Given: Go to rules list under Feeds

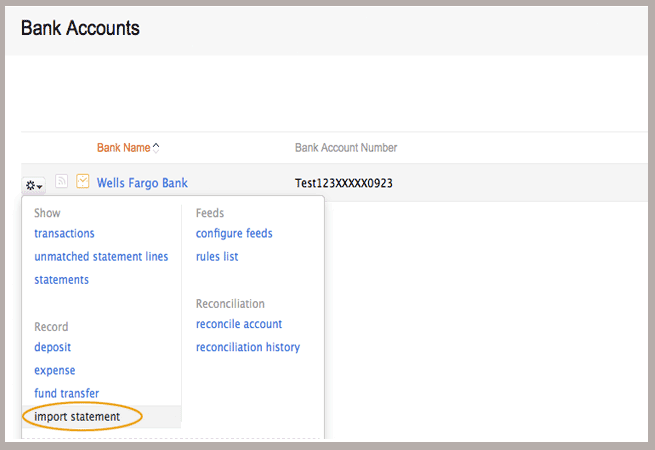Looking at the screenshot, I should click(x=217, y=257).
